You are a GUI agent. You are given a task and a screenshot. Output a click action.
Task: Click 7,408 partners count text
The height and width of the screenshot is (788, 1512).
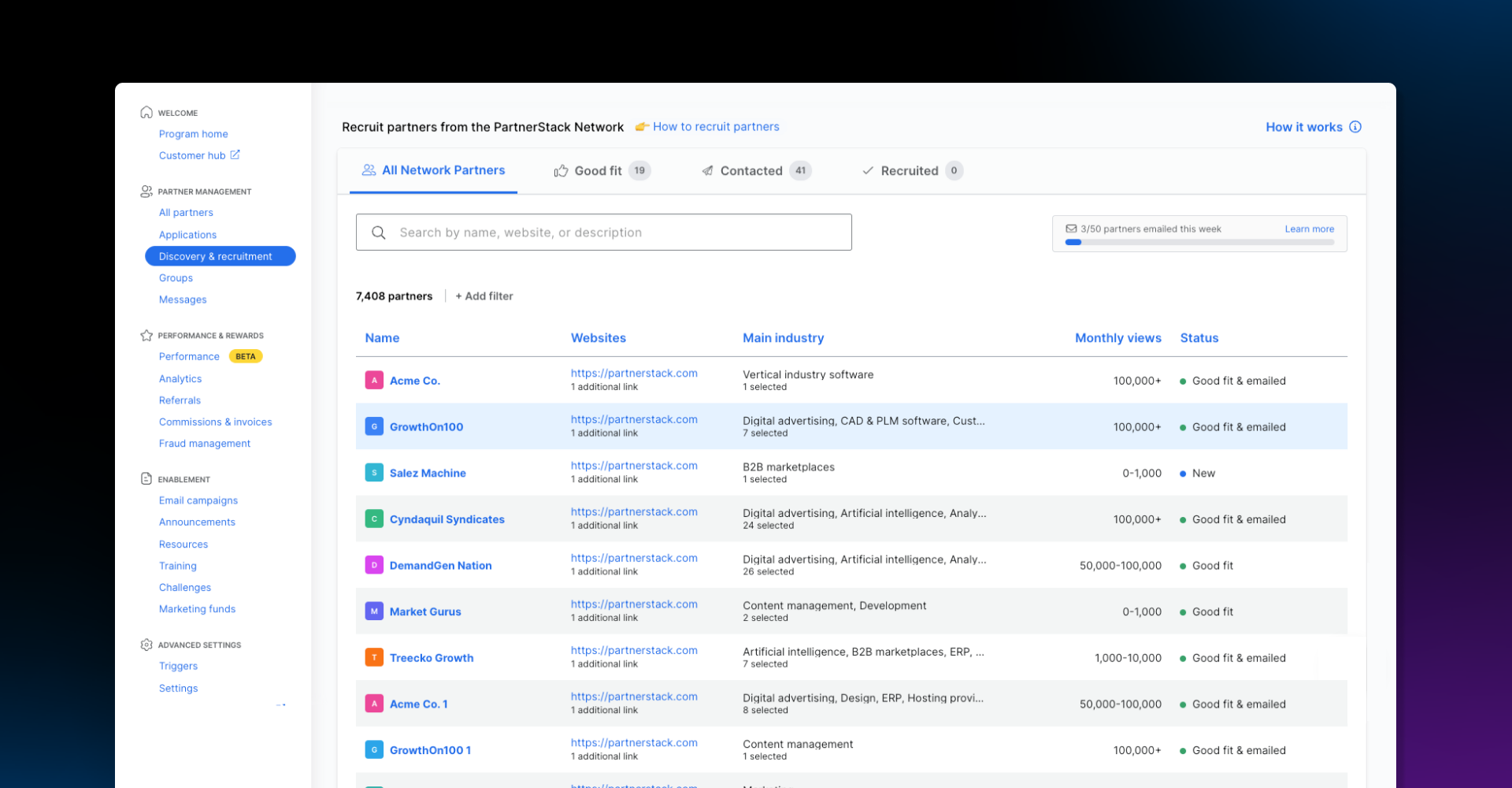click(394, 296)
